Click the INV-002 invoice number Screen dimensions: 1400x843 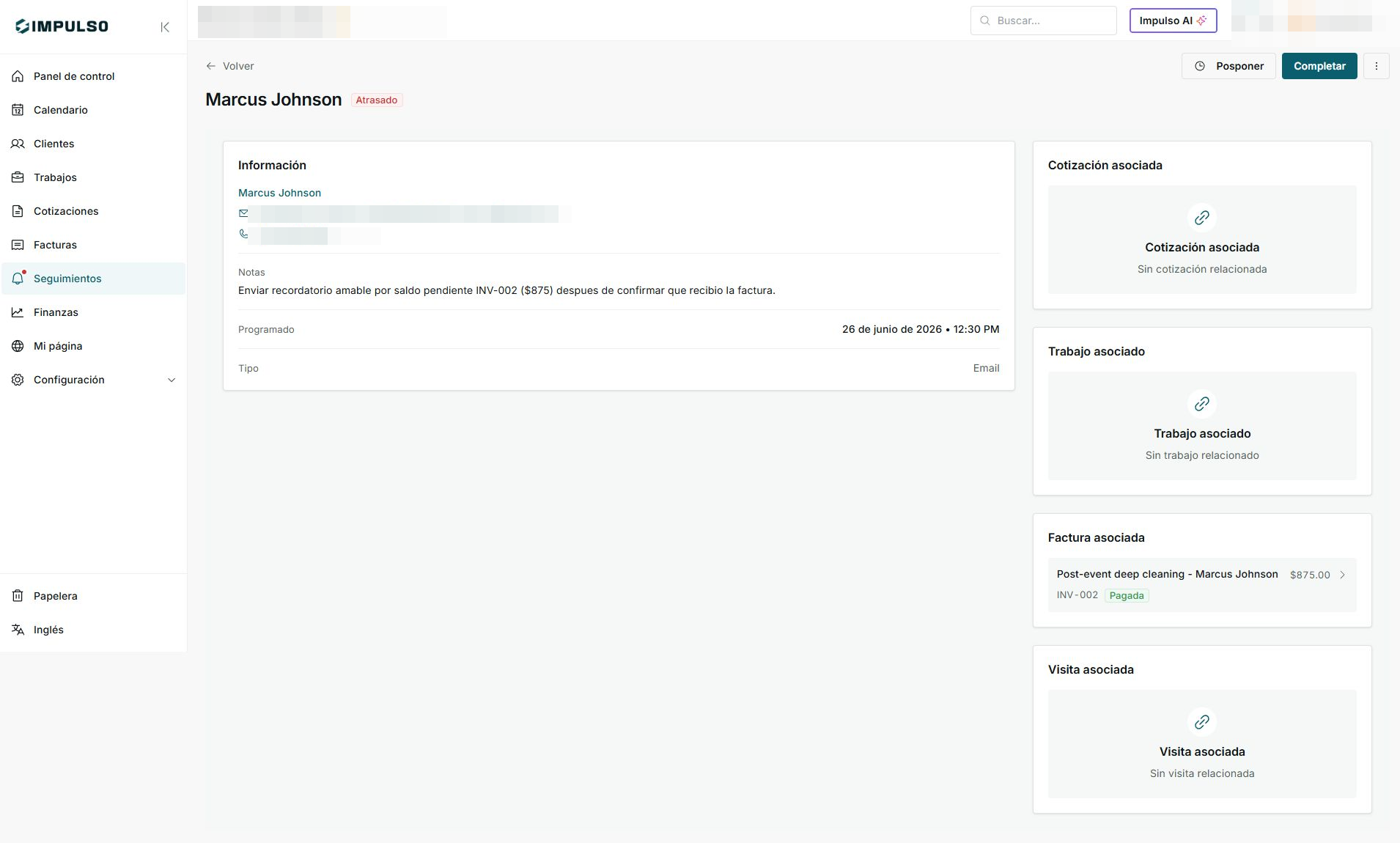1077,594
